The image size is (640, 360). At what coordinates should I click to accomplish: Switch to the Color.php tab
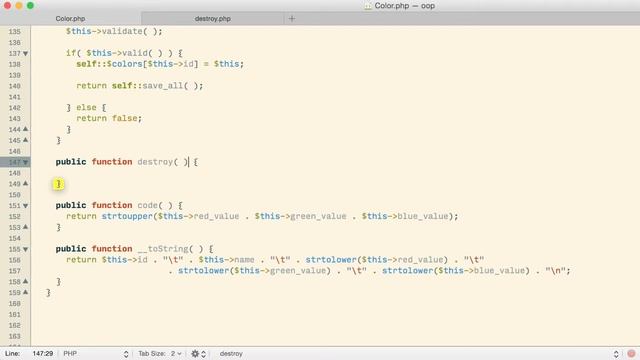(x=70, y=19)
